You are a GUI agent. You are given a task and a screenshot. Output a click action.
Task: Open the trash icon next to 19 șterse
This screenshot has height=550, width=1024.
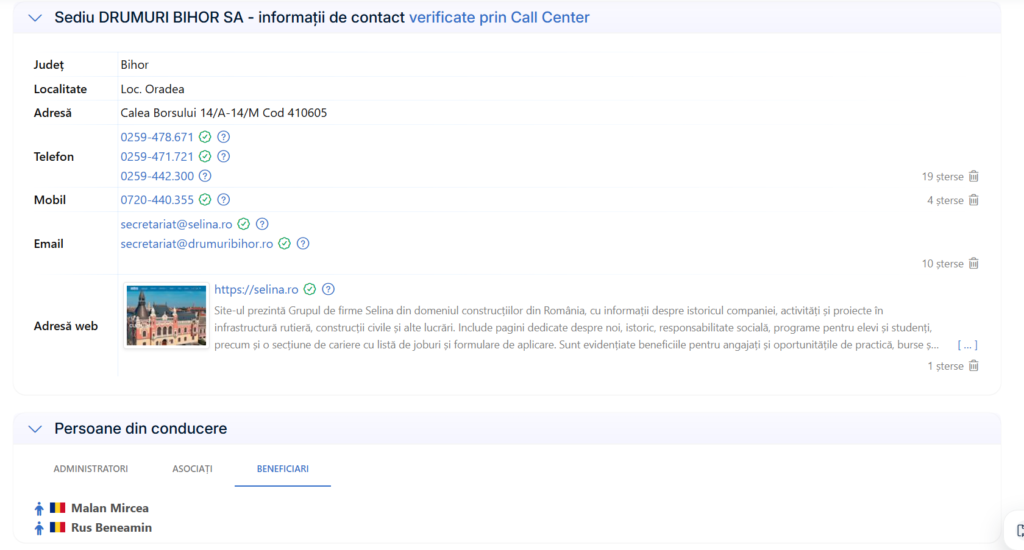[x=974, y=176]
